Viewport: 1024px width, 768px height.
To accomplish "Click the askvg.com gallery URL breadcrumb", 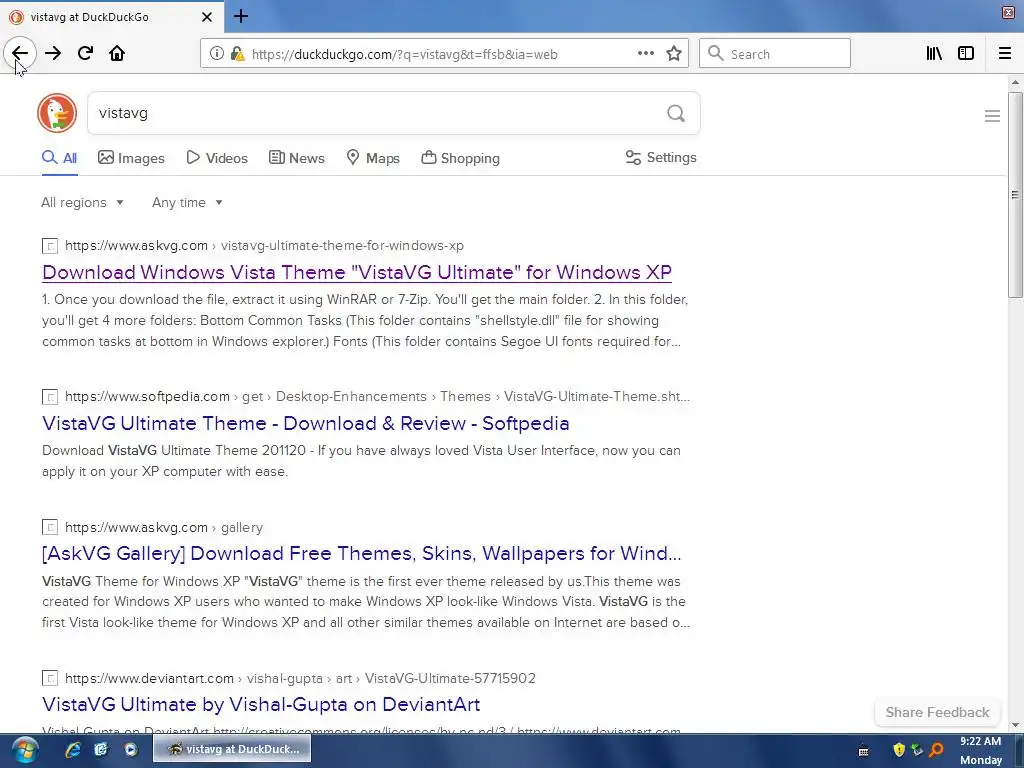I will [x=164, y=527].
